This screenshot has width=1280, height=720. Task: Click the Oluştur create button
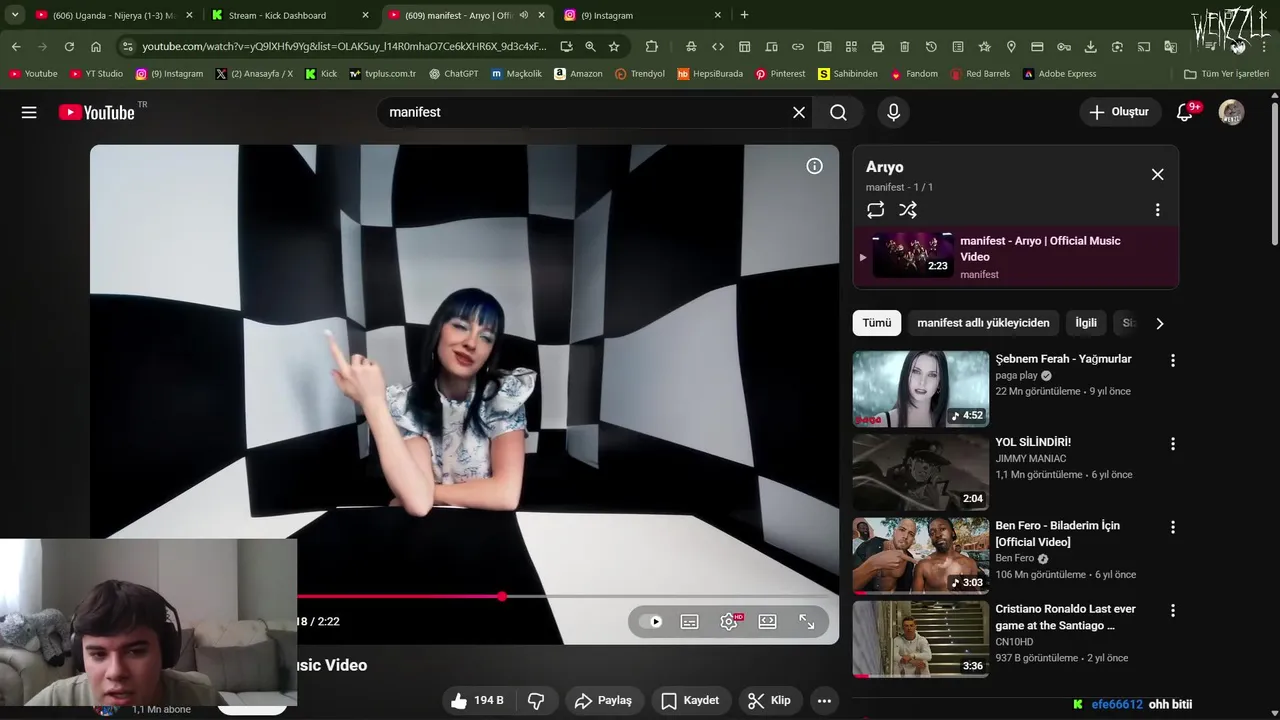1120,112
